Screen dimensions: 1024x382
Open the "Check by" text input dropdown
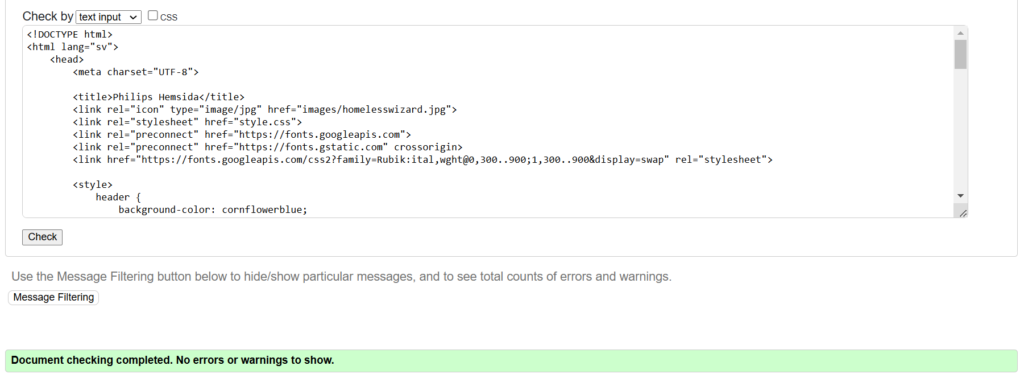point(108,17)
